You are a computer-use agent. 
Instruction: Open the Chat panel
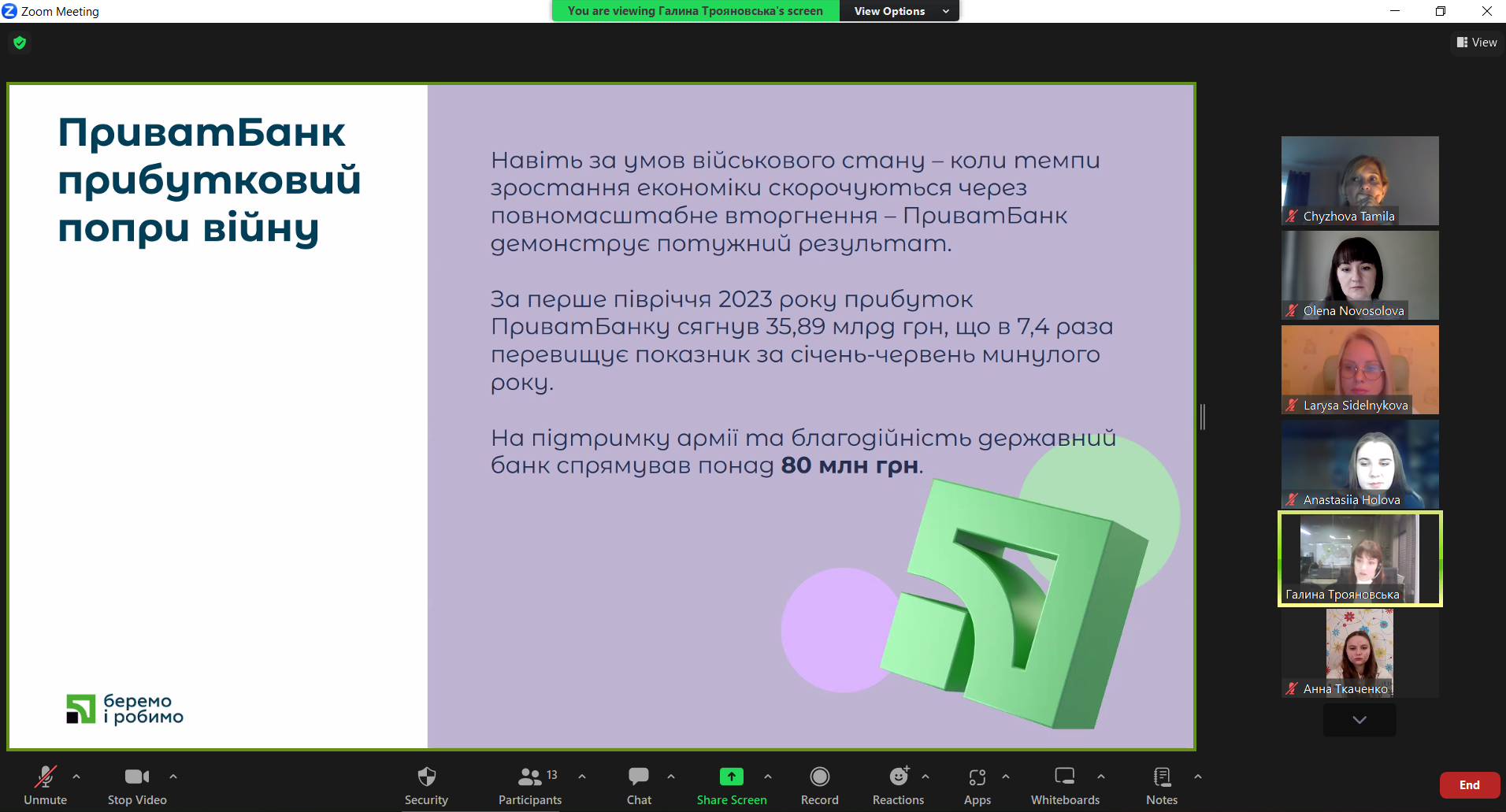[639, 785]
